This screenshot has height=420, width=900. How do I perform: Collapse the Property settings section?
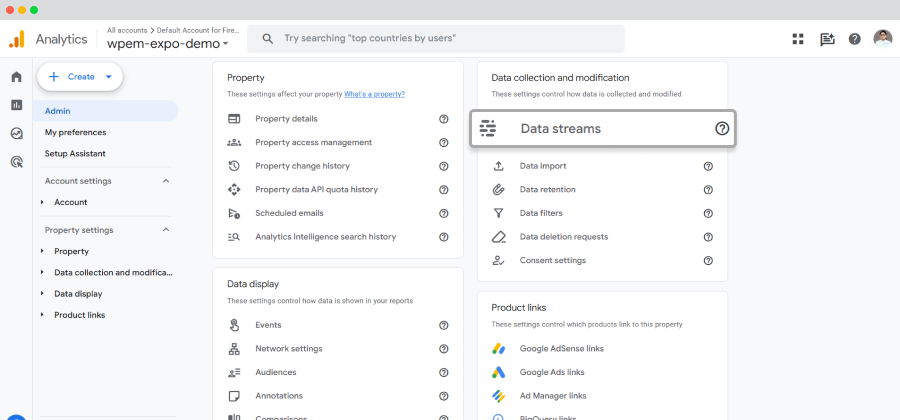(x=166, y=230)
